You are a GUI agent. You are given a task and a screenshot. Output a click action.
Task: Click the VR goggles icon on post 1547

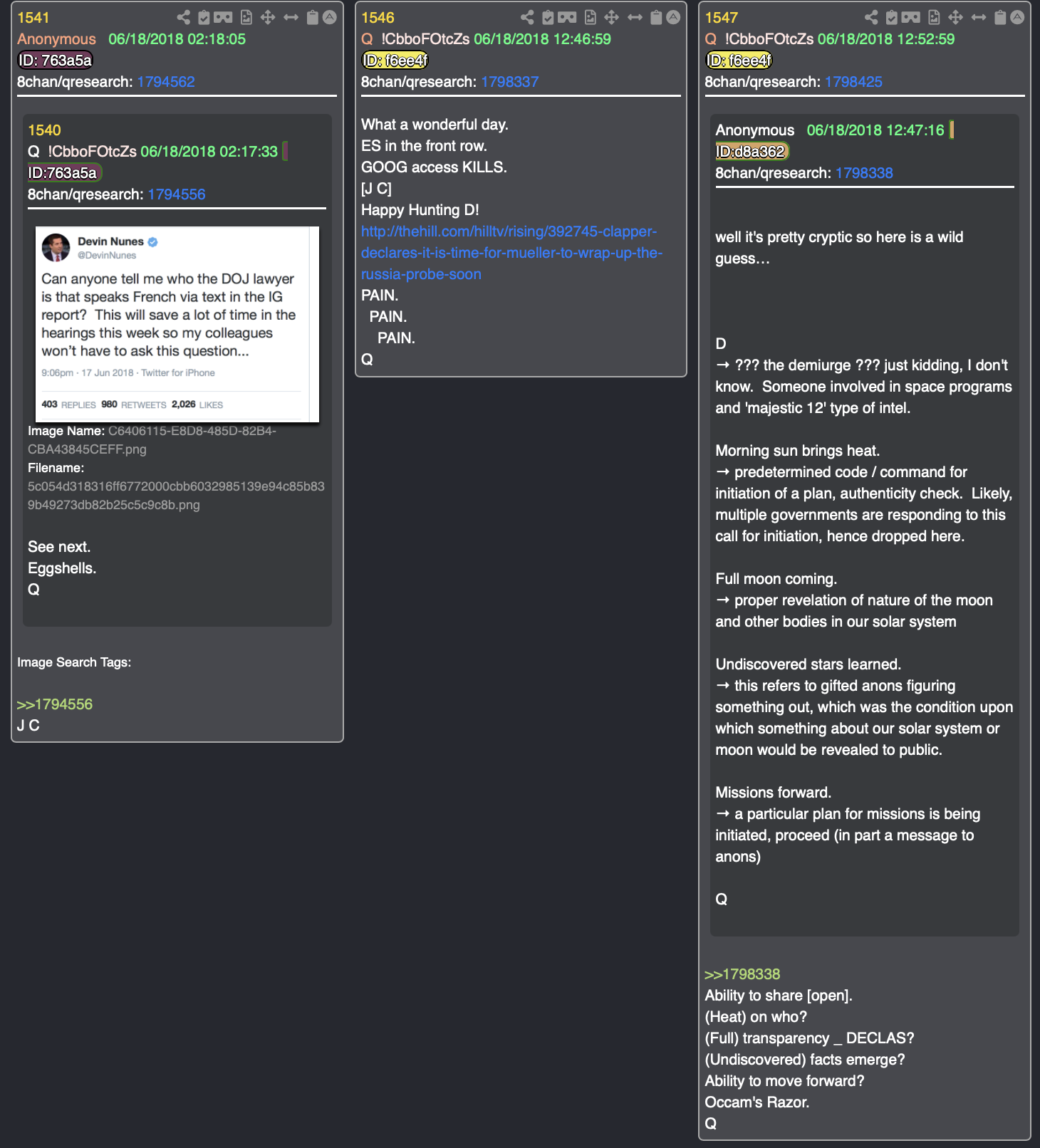pos(911,17)
